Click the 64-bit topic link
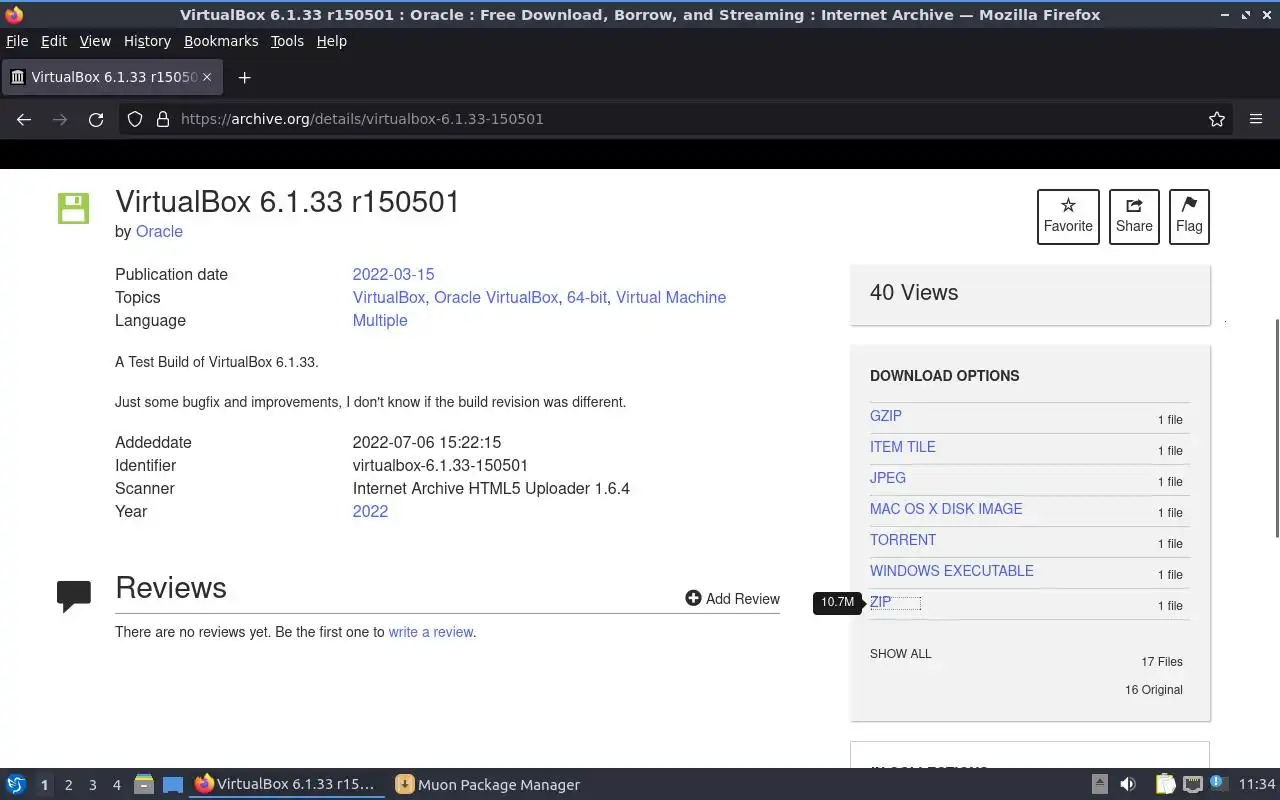The image size is (1280, 800). click(587, 297)
